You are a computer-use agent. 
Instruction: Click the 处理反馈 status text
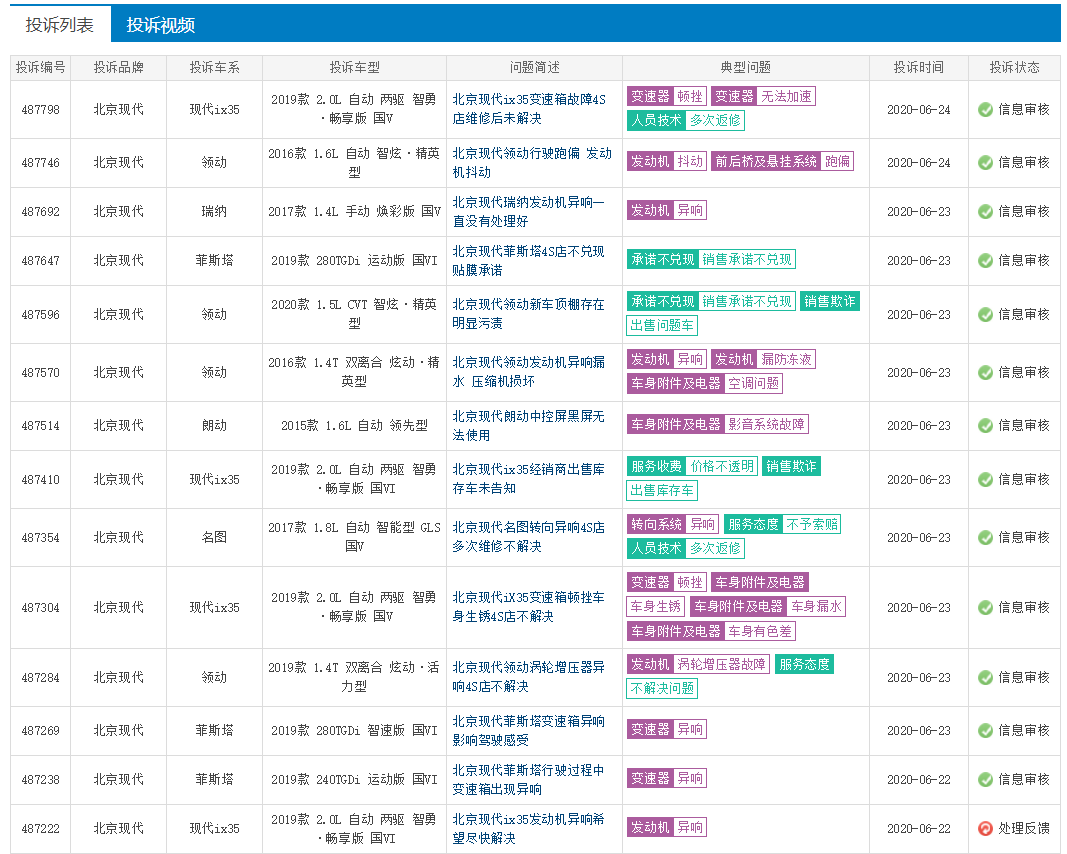[x=1023, y=829]
